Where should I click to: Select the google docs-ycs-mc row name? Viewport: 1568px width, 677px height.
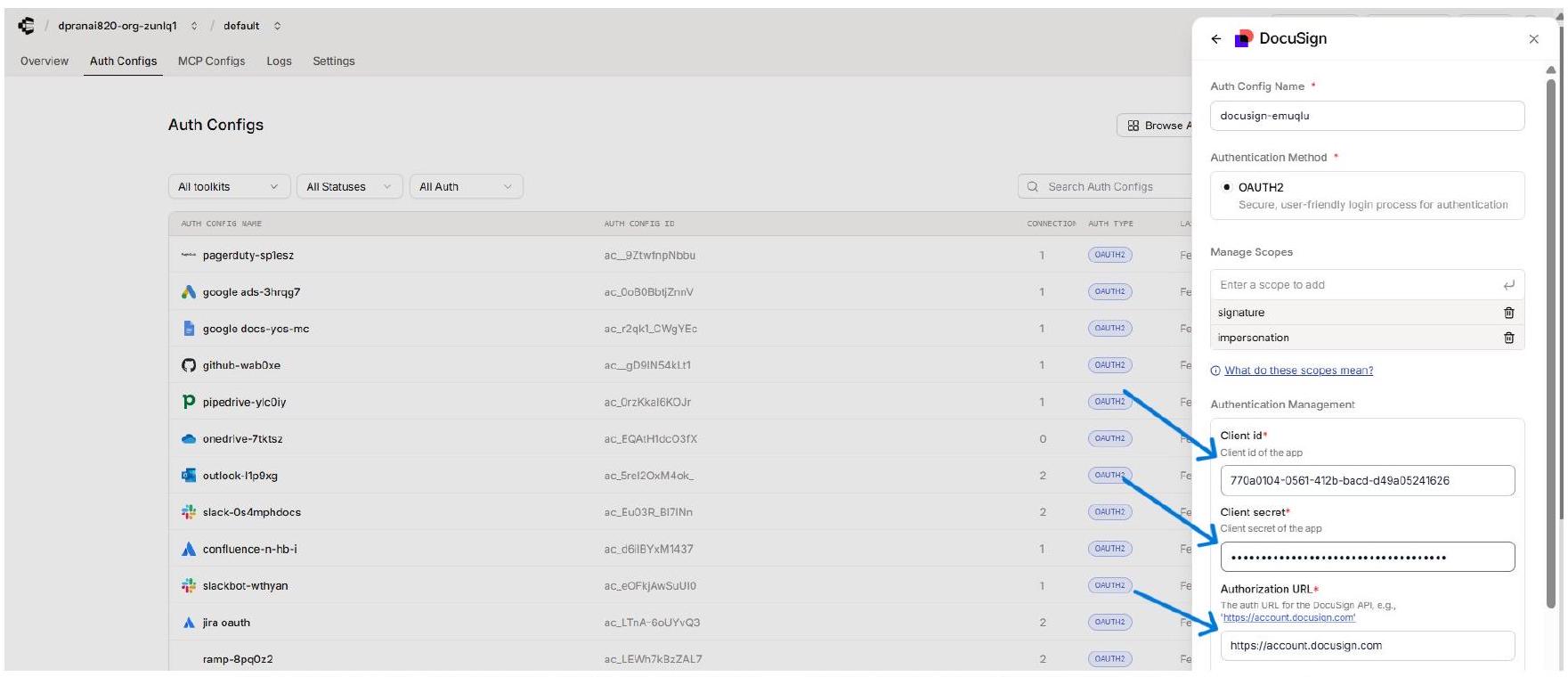256,329
